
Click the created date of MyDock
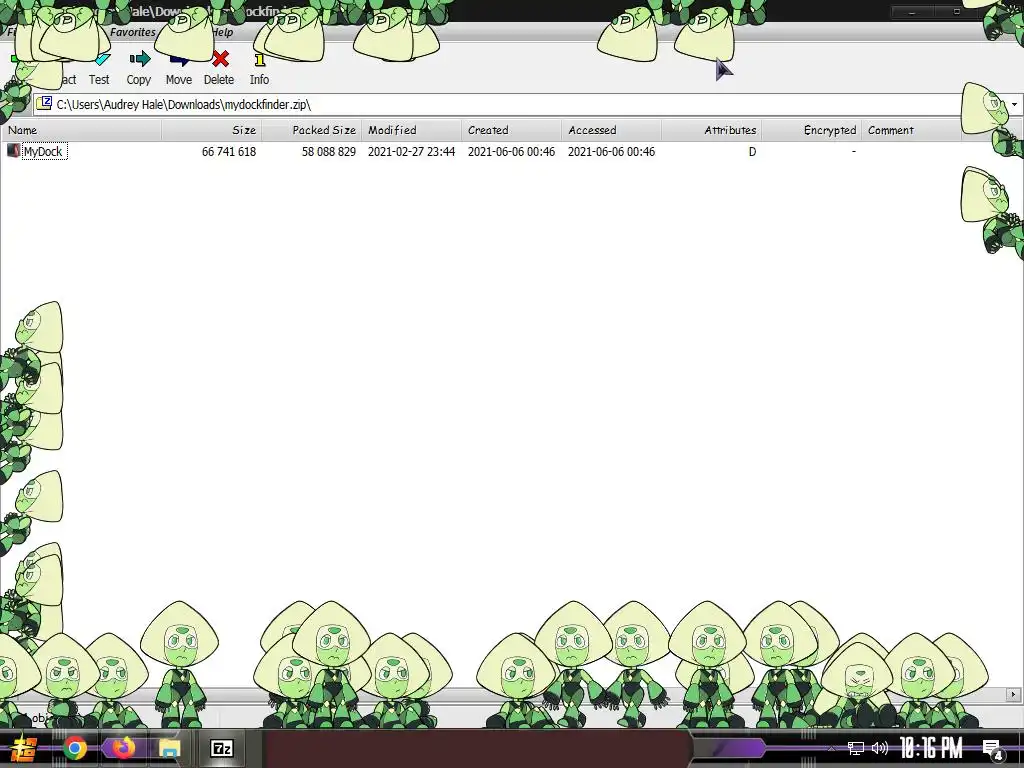(x=511, y=152)
